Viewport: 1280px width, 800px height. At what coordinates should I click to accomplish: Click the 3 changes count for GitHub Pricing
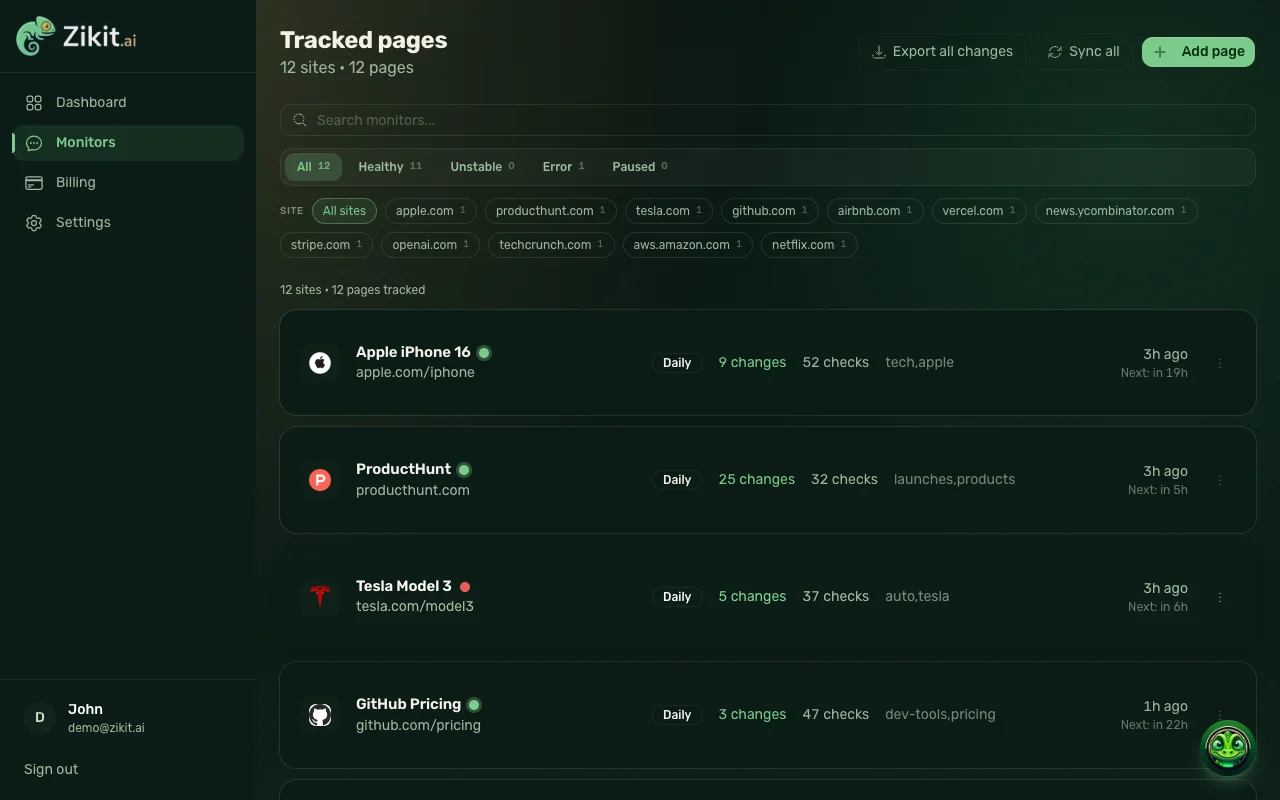coord(752,715)
